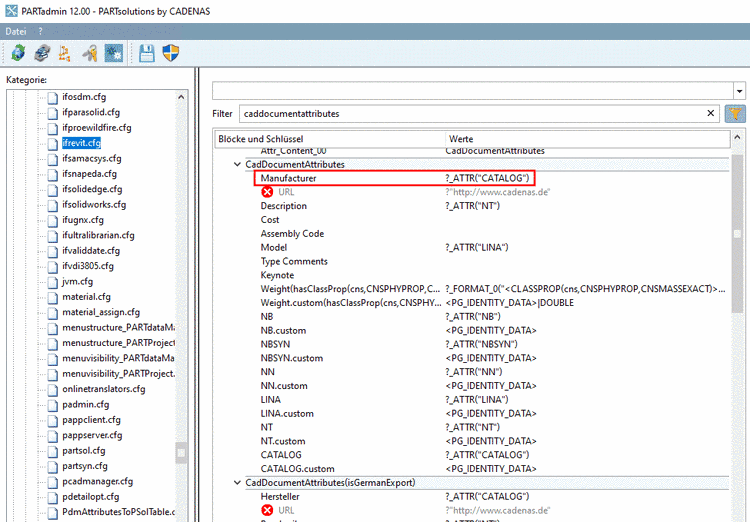
Task: Click the administrator shield icon
Action: pyautogui.click(x=171, y=53)
